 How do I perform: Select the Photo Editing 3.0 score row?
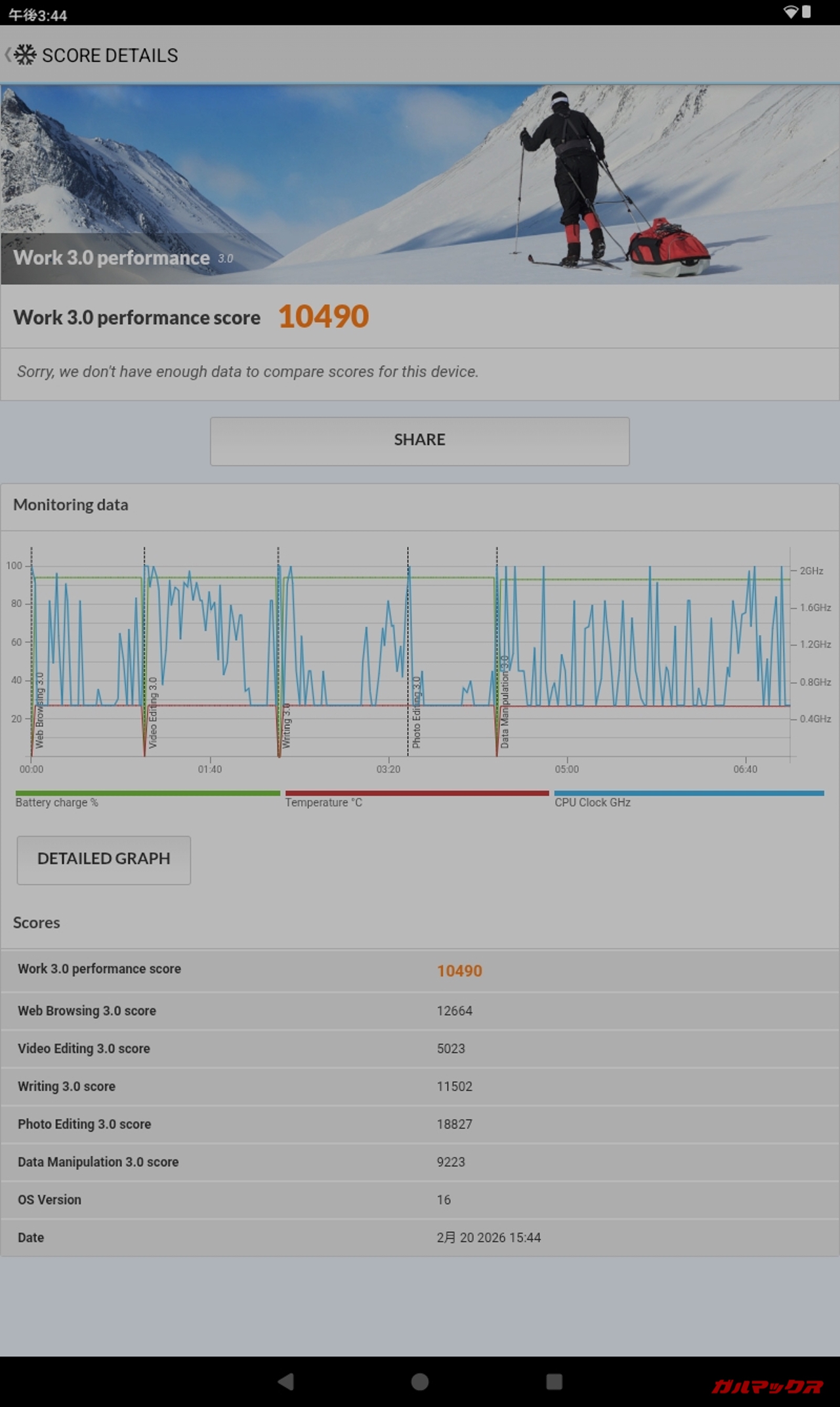tap(420, 1124)
